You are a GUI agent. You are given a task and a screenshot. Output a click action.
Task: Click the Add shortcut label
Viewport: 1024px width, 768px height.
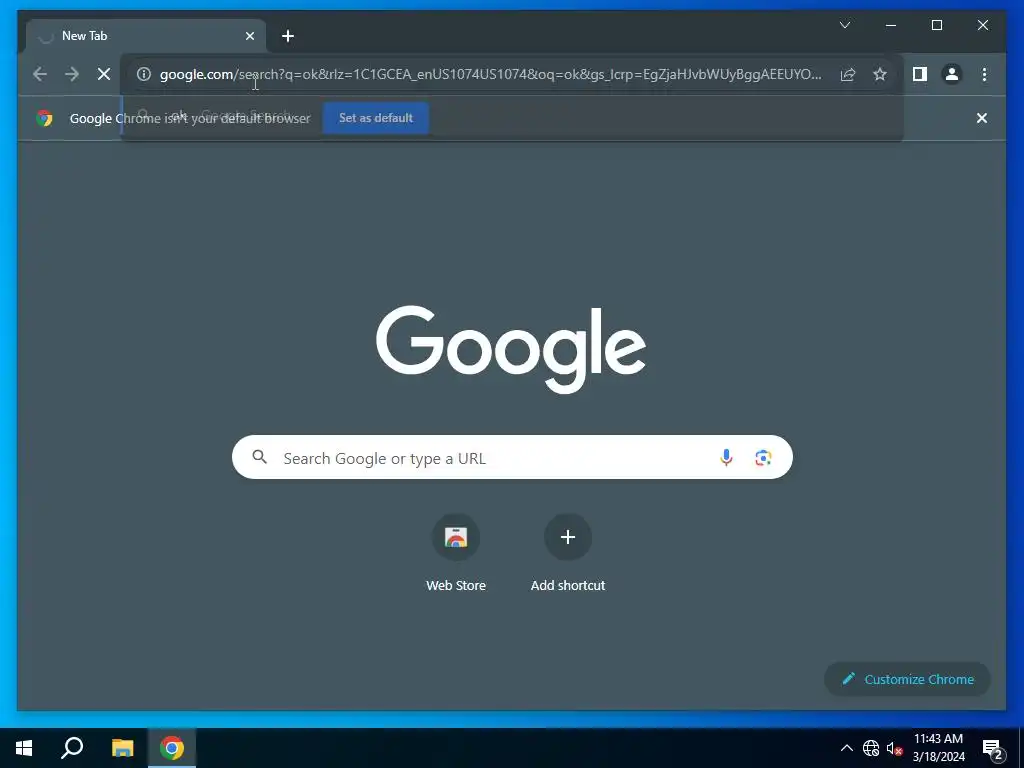tap(568, 586)
